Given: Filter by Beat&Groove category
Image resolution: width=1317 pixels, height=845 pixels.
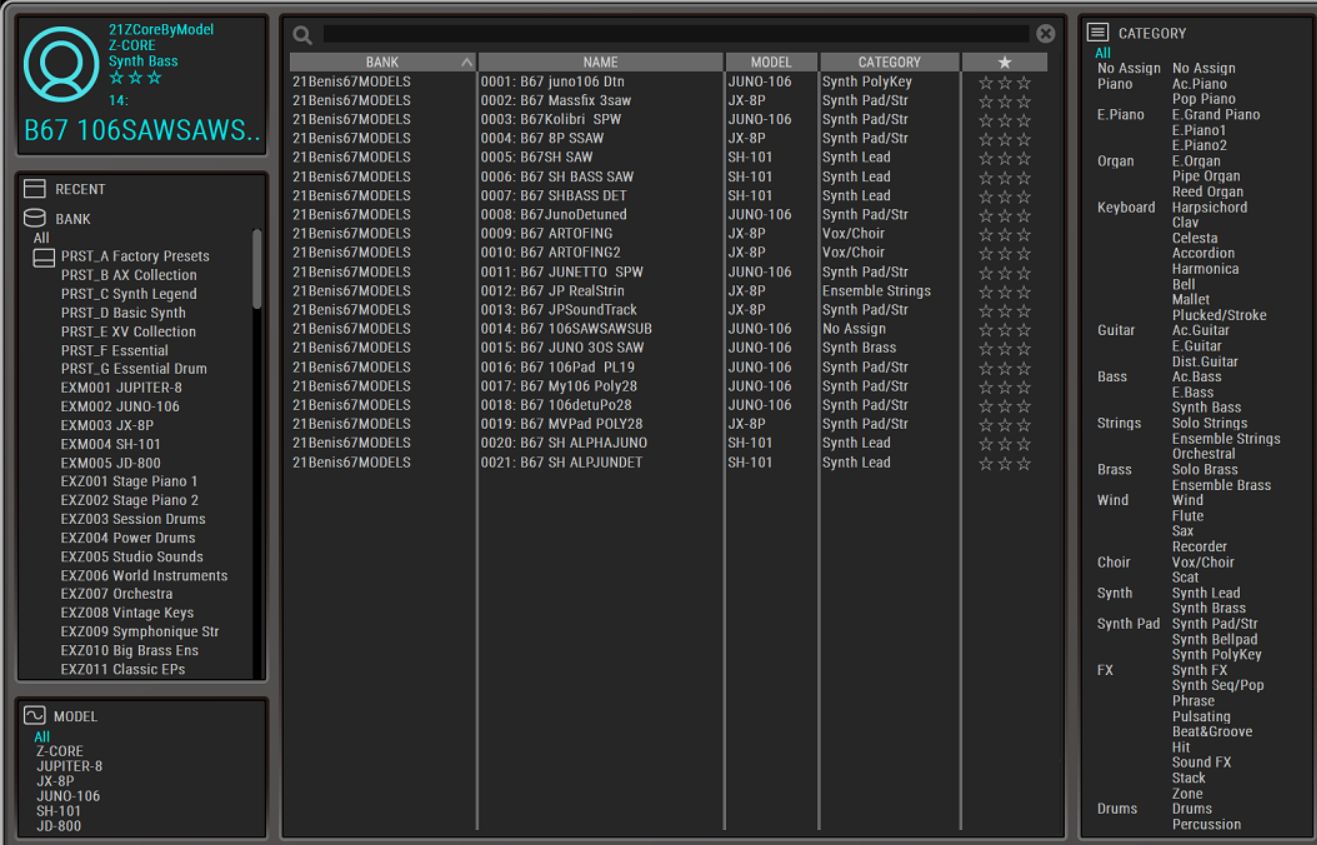Looking at the screenshot, I should pyautogui.click(x=1212, y=731).
